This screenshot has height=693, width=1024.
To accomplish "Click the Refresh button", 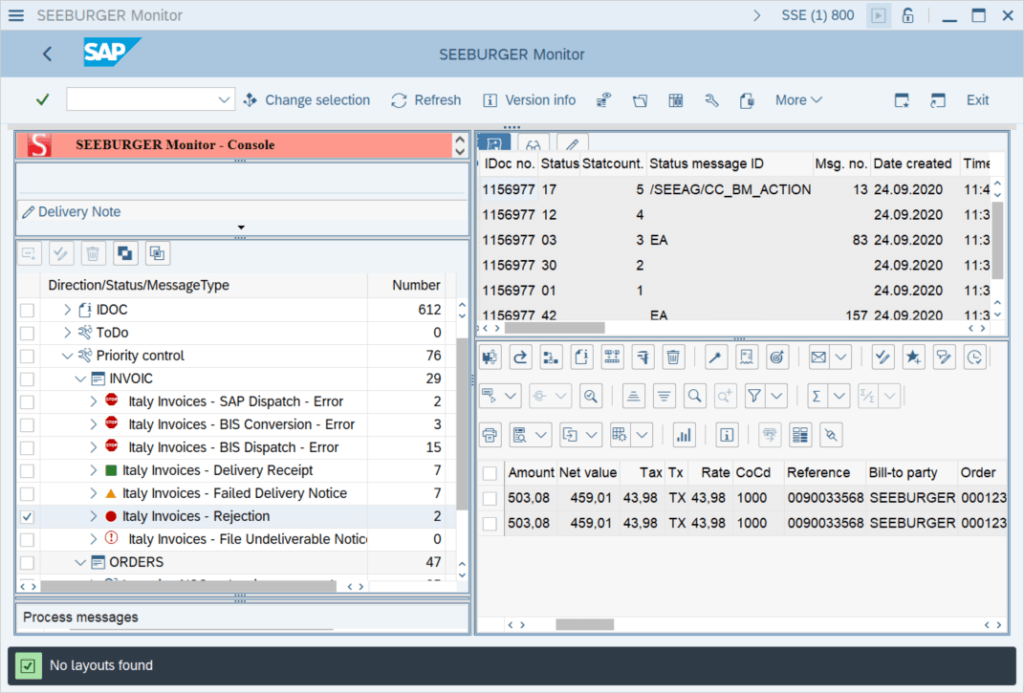I will coord(426,100).
